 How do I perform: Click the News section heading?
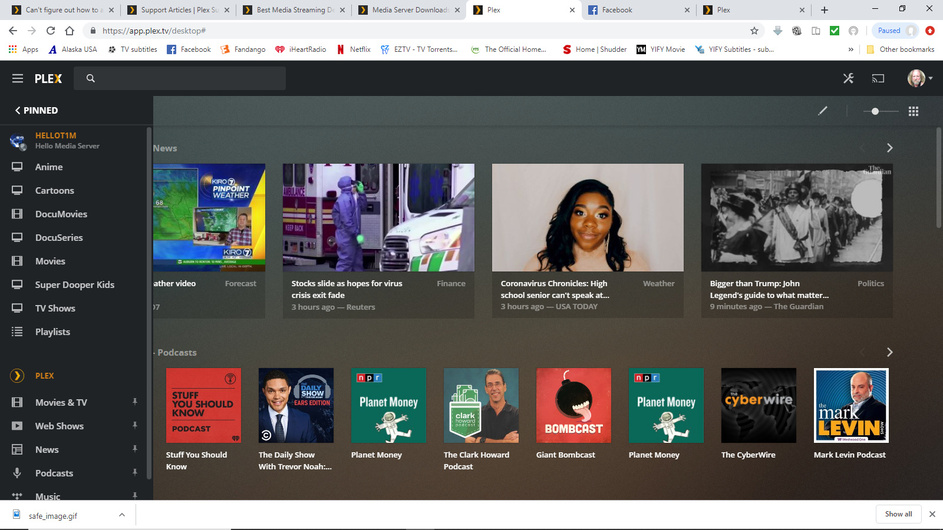point(165,148)
